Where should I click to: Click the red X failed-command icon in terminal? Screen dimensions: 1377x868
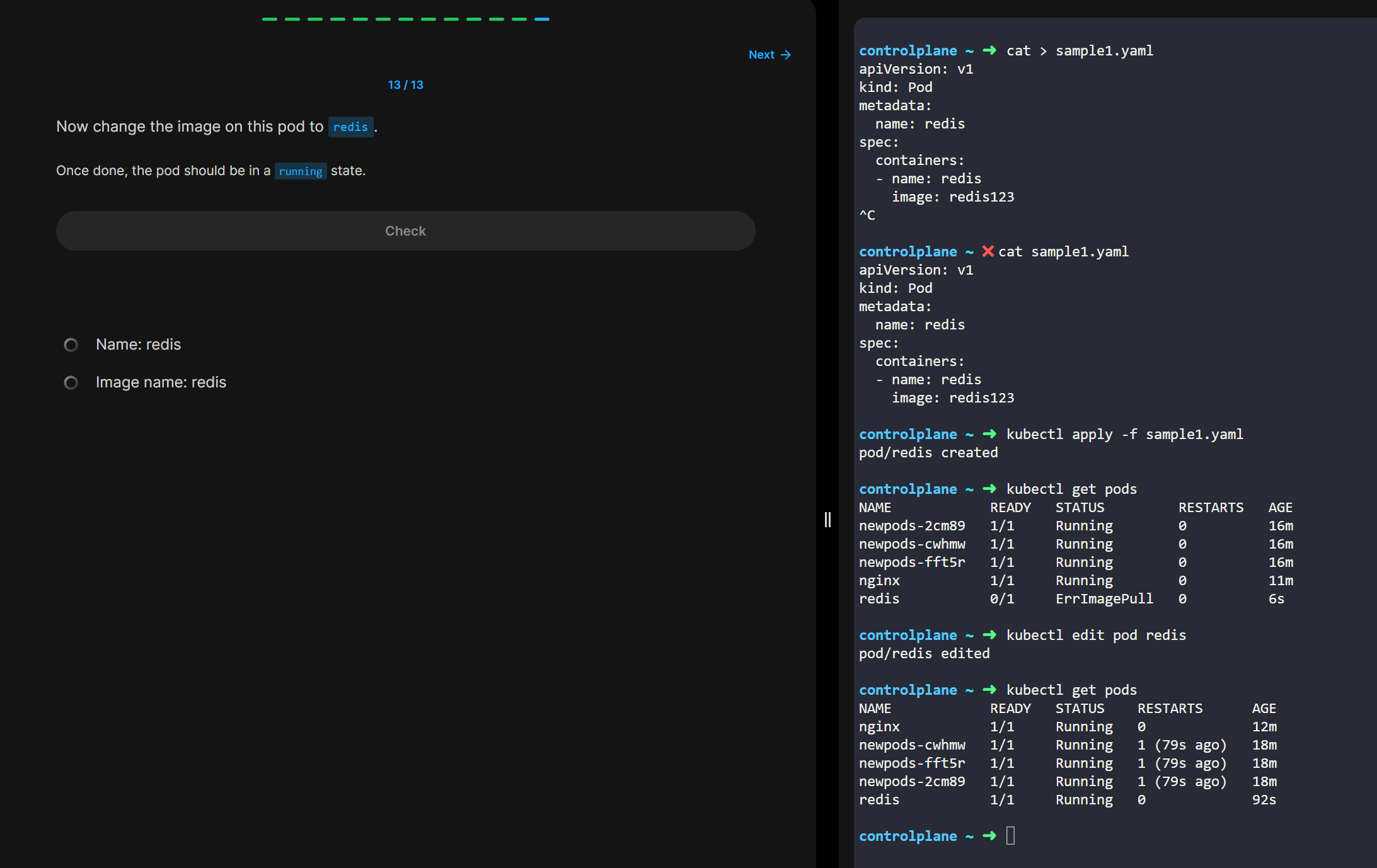coord(988,251)
